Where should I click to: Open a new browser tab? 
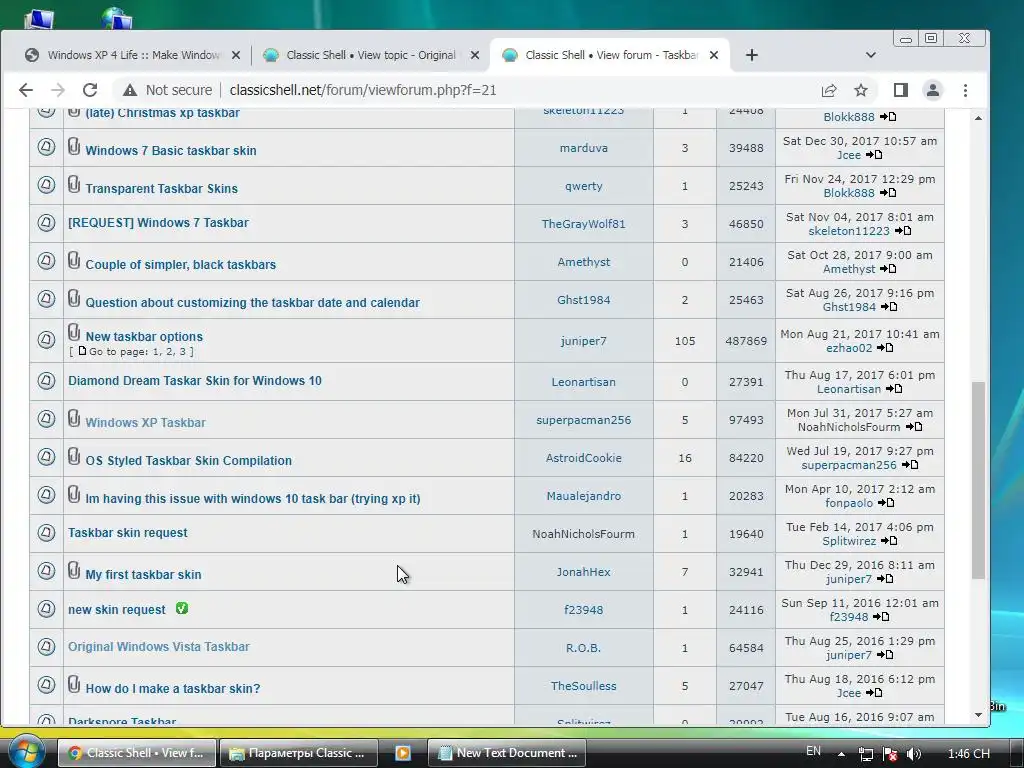point(752,56)
